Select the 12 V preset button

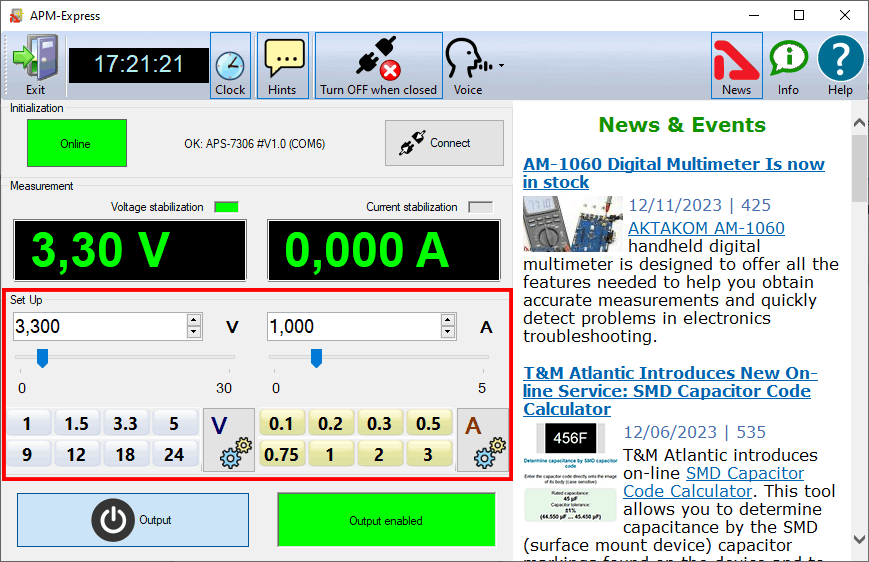(76, 454)
